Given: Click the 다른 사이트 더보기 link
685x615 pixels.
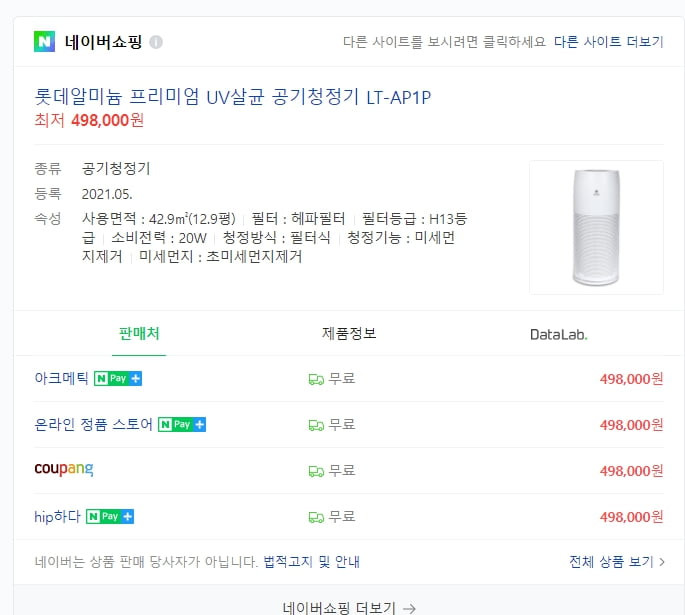Looking at the screenshot, I should pos(609,42).
